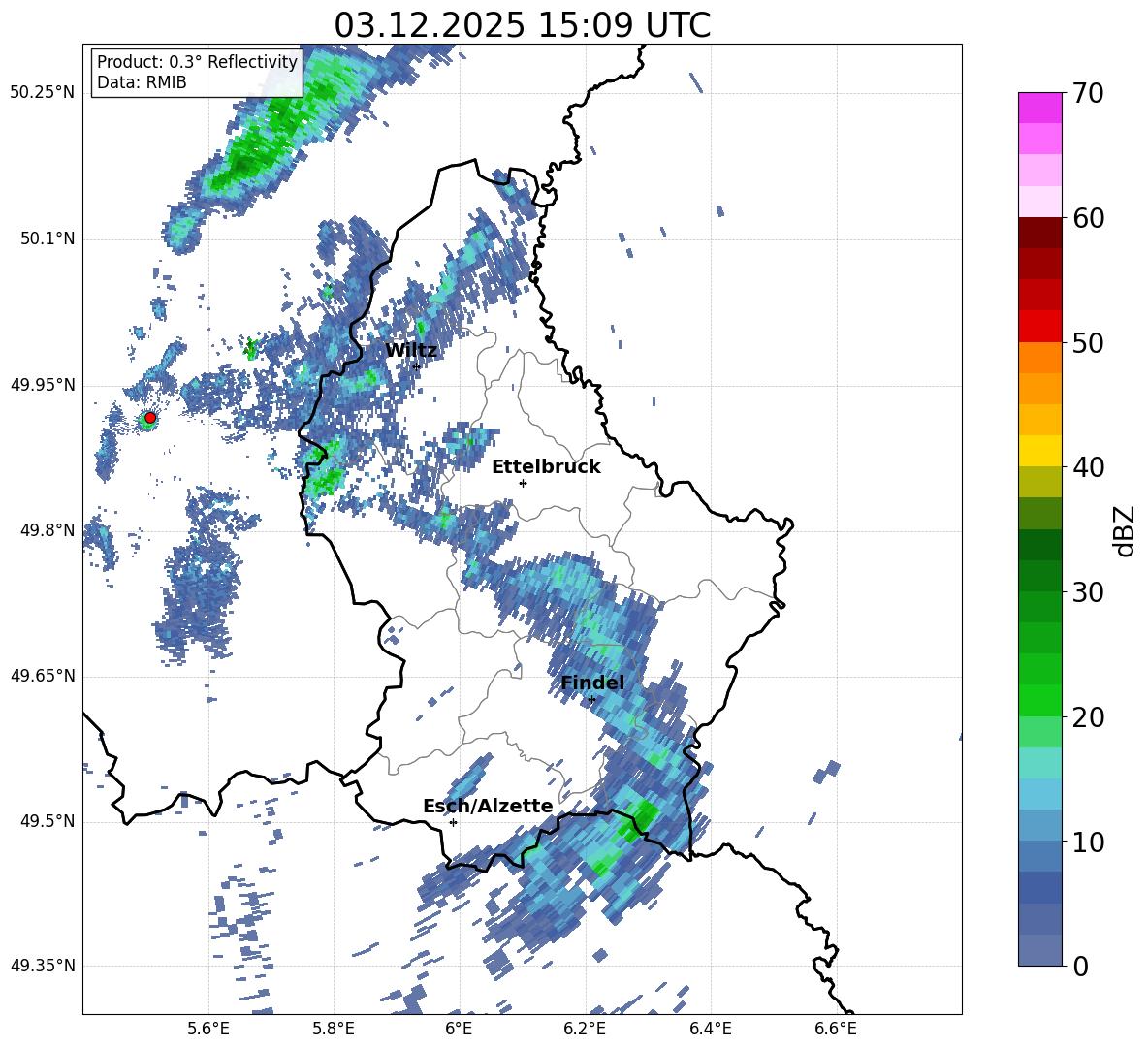This screenshot has height=1048, width=1148.
Task: Click the Ettelbruck station cross marker
Action: [523, 483]
